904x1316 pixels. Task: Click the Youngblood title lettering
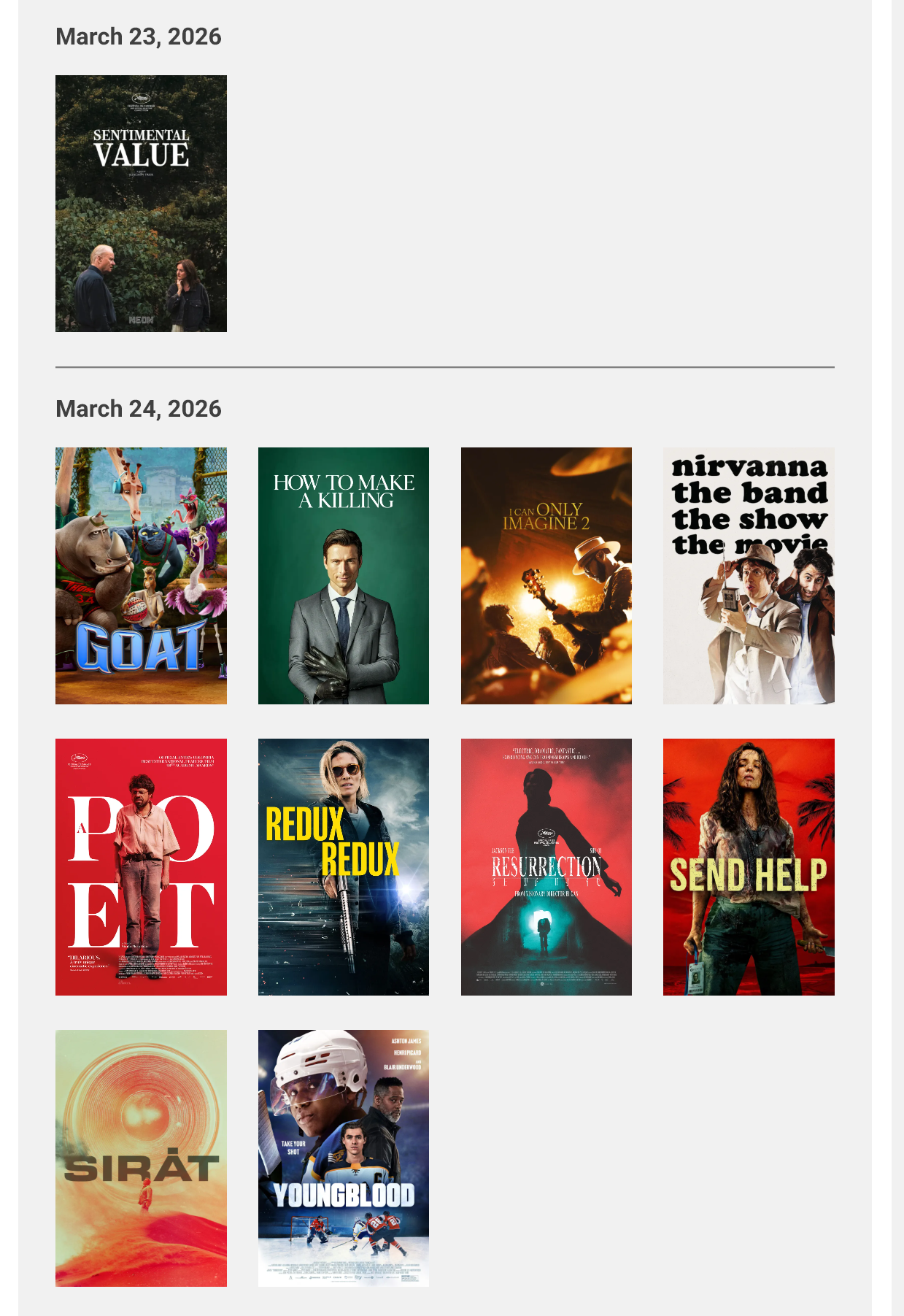click(x=344, y=1196)
